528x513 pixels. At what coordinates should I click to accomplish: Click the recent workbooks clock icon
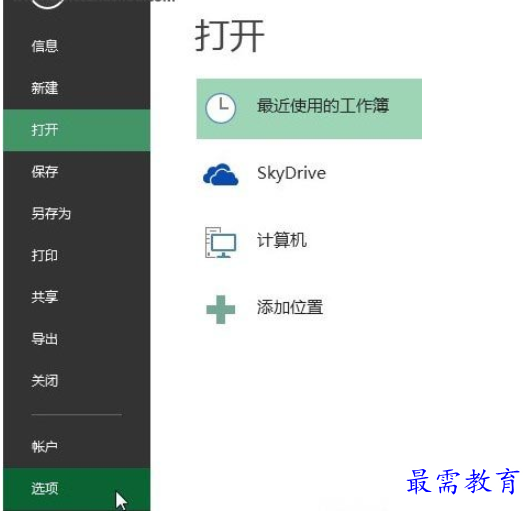click(221, 108)
